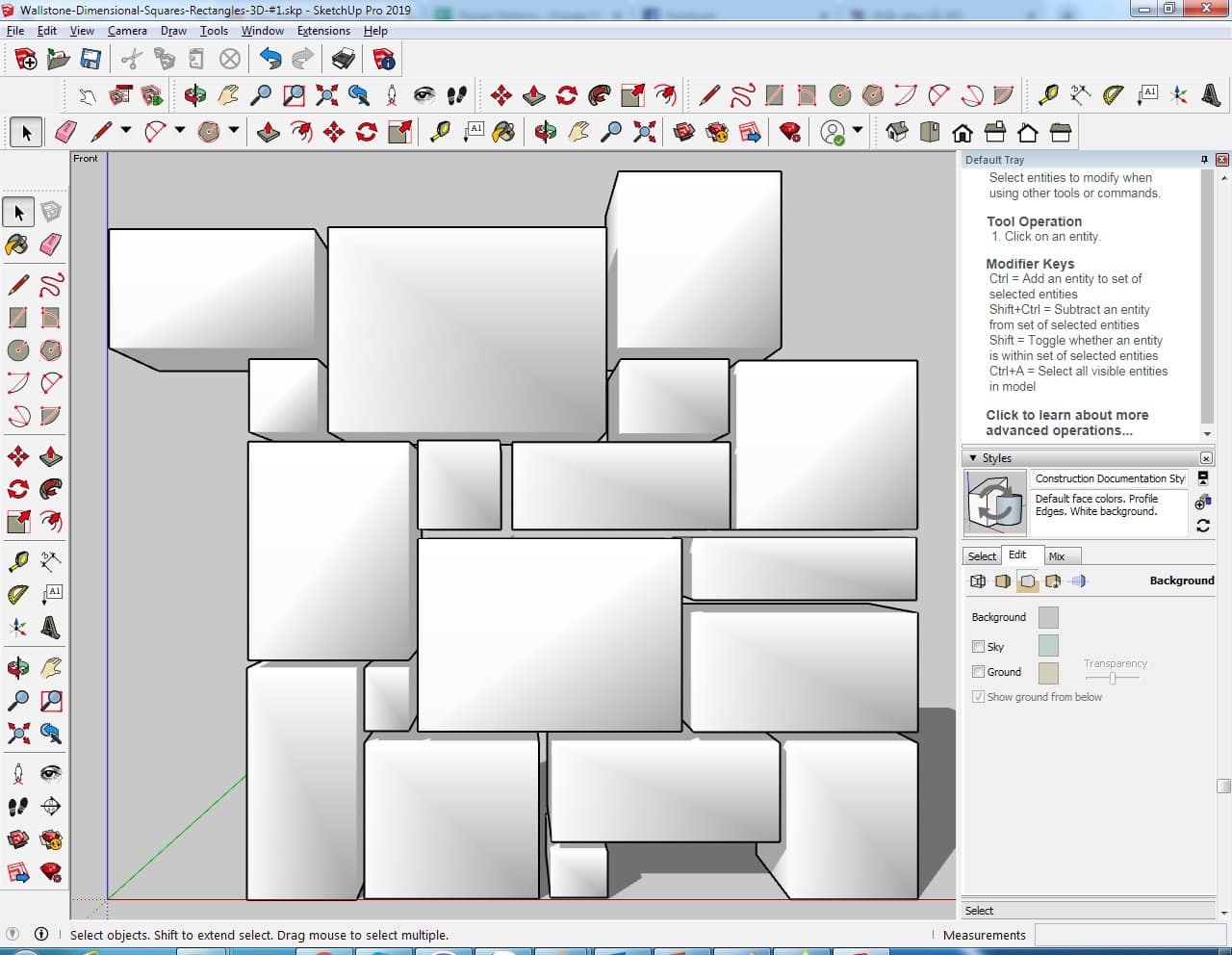Image resolution: width=1232 pixels, height=955 pixels.
Task: Select the Eraser tool in left toolbar
Action: pos(51,245)
